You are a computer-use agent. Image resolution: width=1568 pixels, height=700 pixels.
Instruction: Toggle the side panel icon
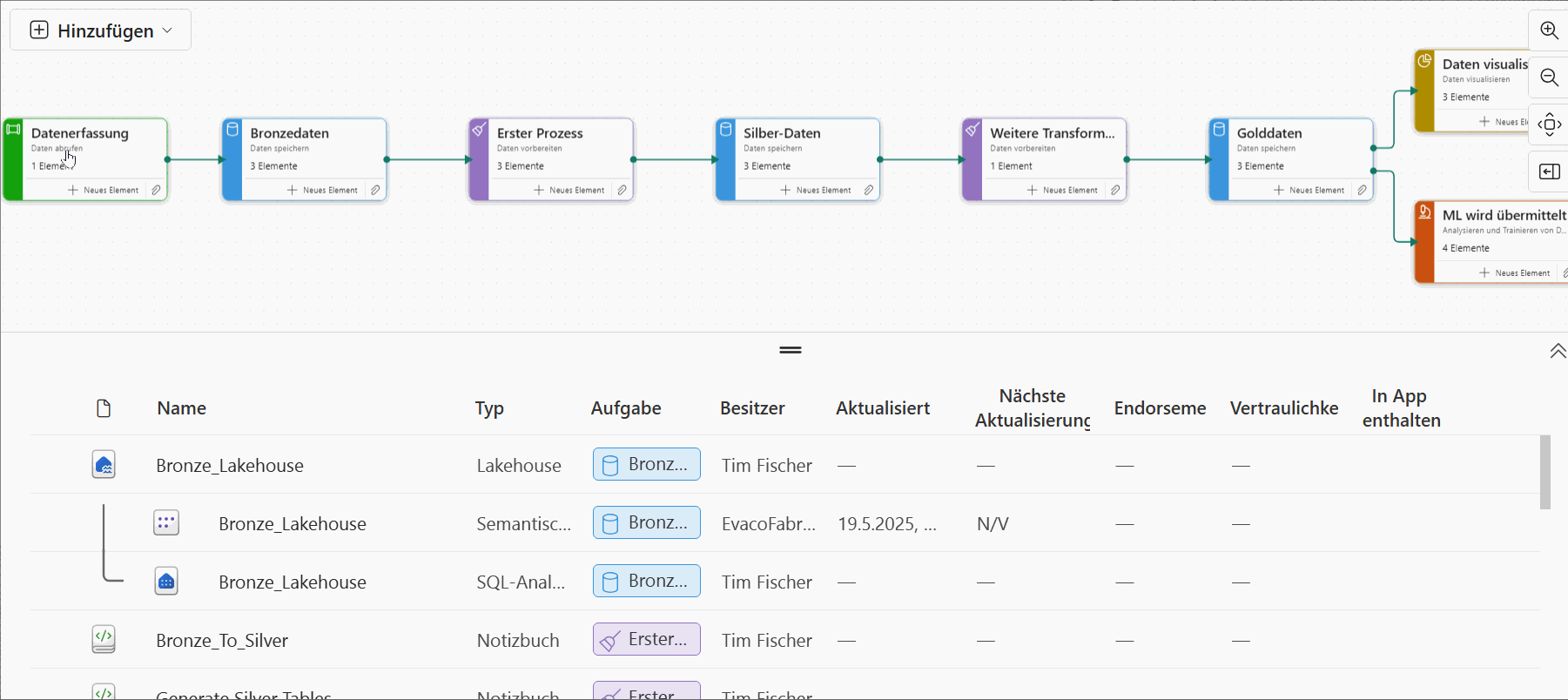click(x=1549, y=172)
